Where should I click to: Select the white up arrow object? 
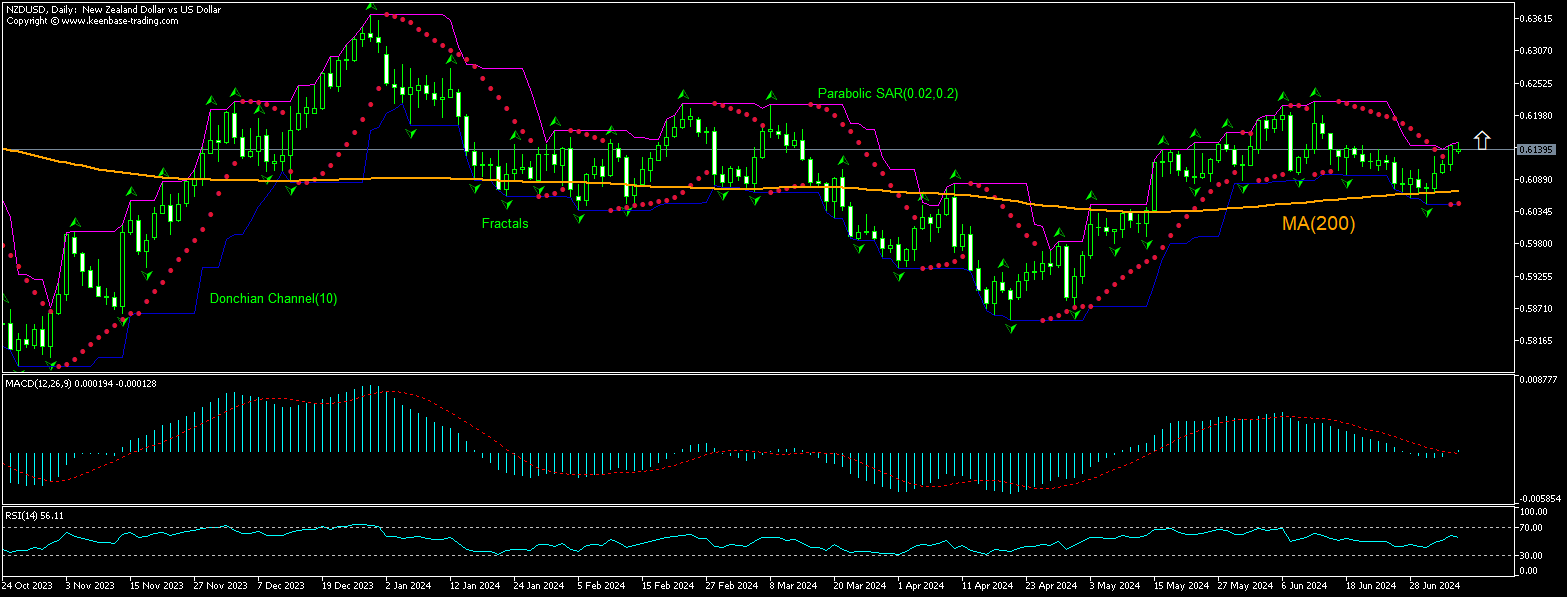point(1483,139)
